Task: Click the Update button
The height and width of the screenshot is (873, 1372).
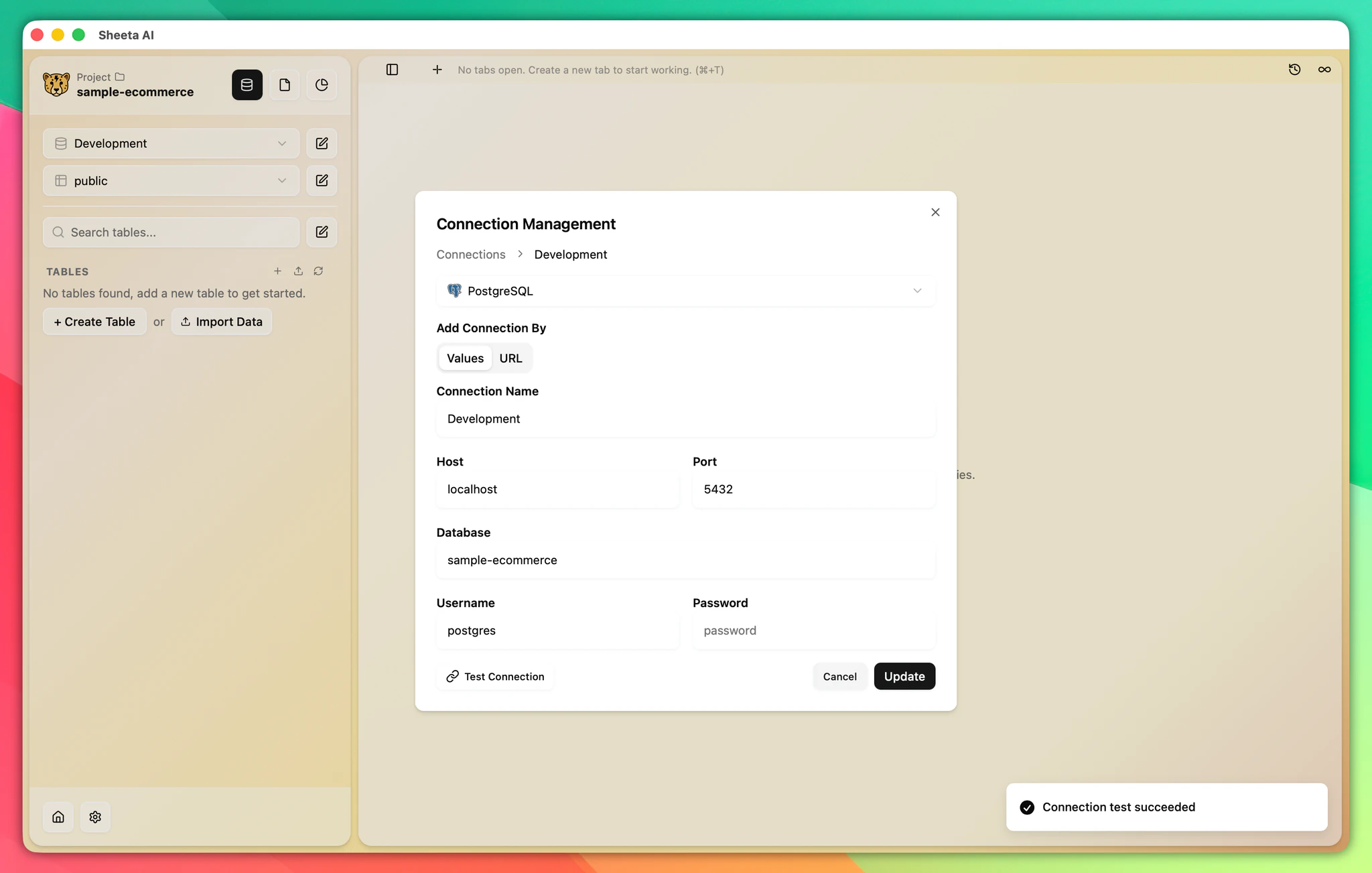Action: coord(904,677)
